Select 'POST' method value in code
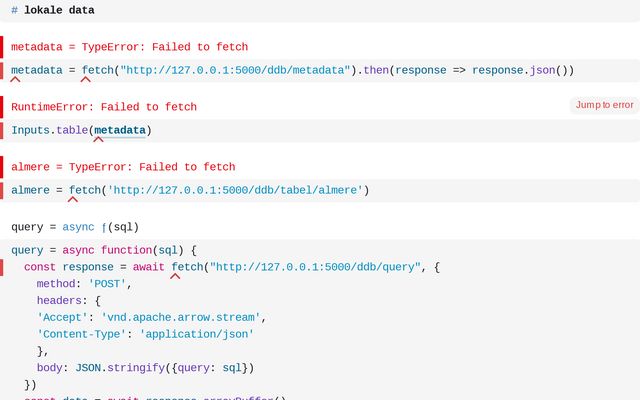 (107, 284)
